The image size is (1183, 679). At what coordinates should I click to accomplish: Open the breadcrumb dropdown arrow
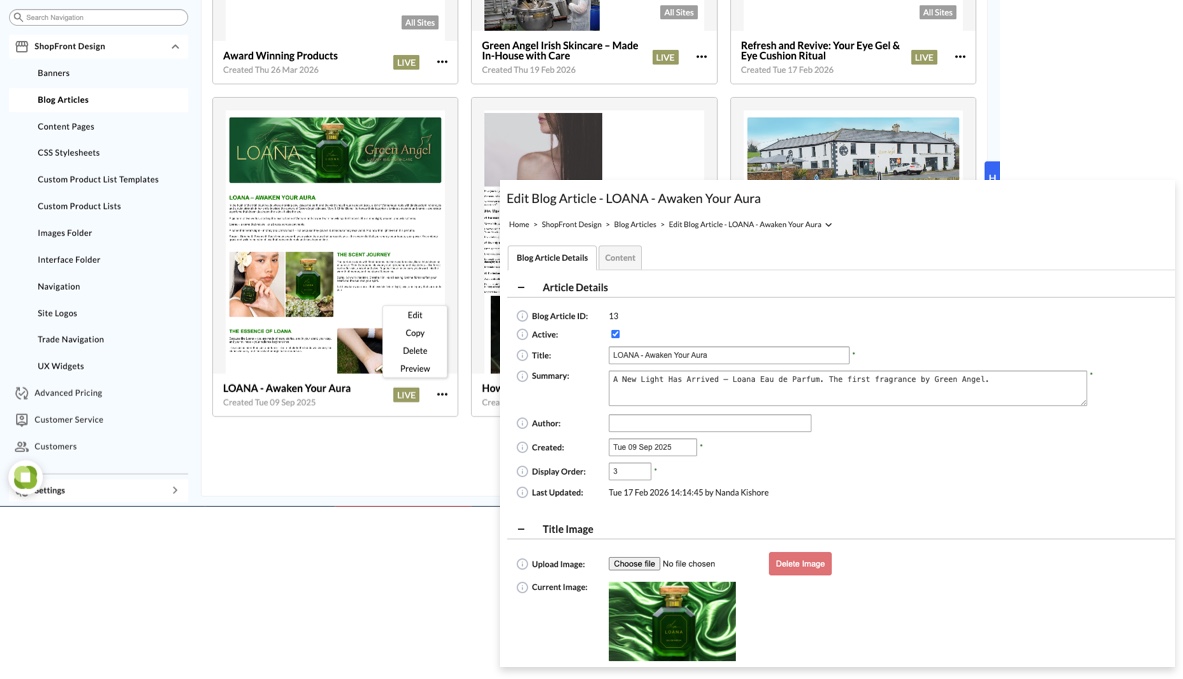coord(828,225)
